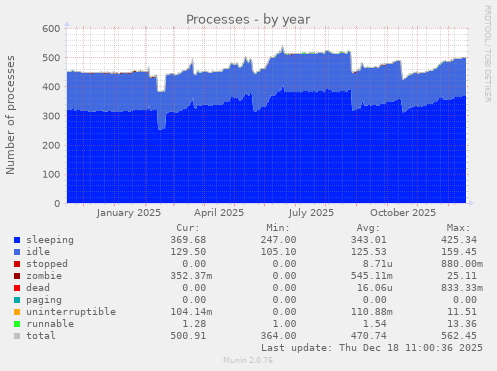
Task: Click dead average value 16.06u
Action: click(375, 288)
